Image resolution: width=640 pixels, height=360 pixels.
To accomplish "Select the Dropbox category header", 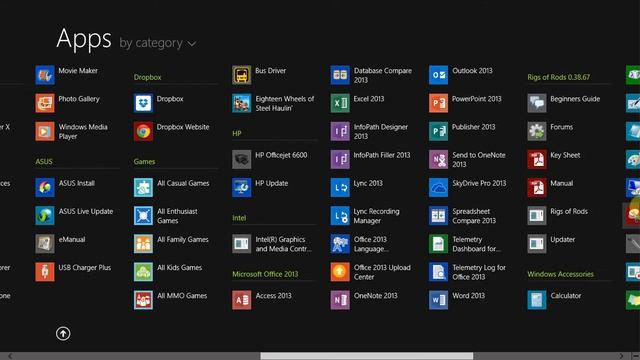I will click(147, 77).
